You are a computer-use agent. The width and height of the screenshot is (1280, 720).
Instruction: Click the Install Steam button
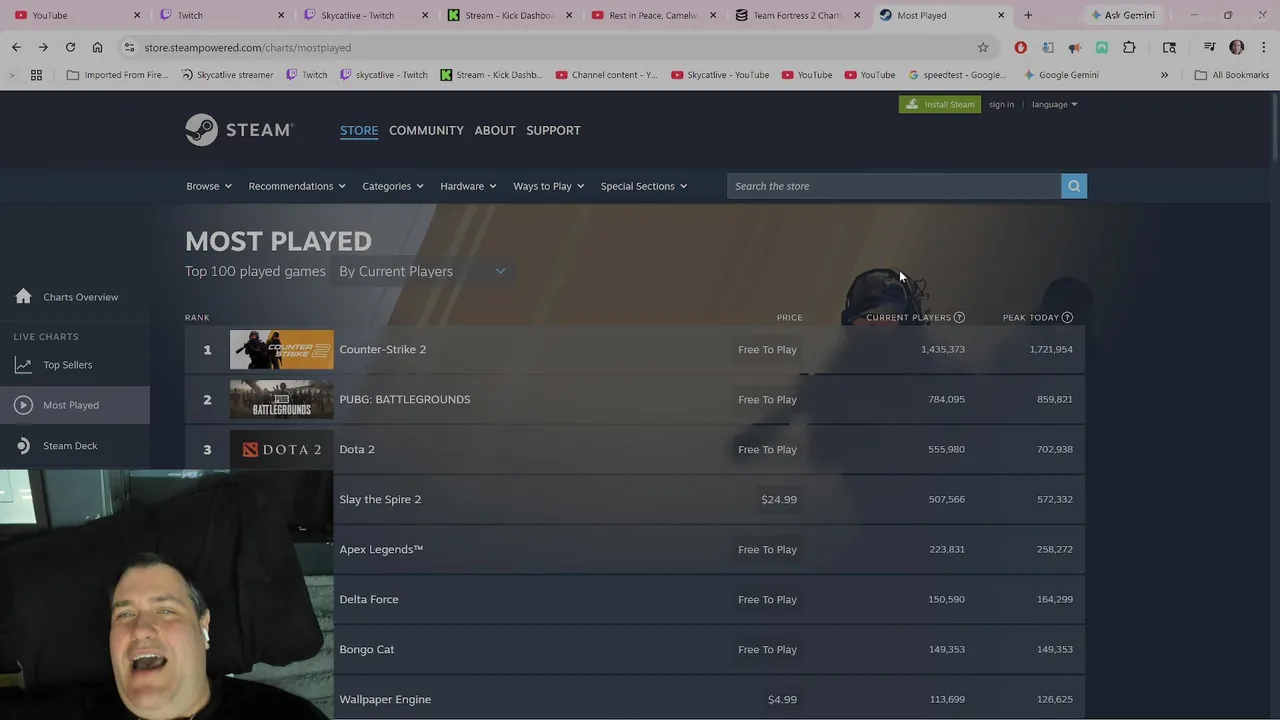(x=940, y=104)
